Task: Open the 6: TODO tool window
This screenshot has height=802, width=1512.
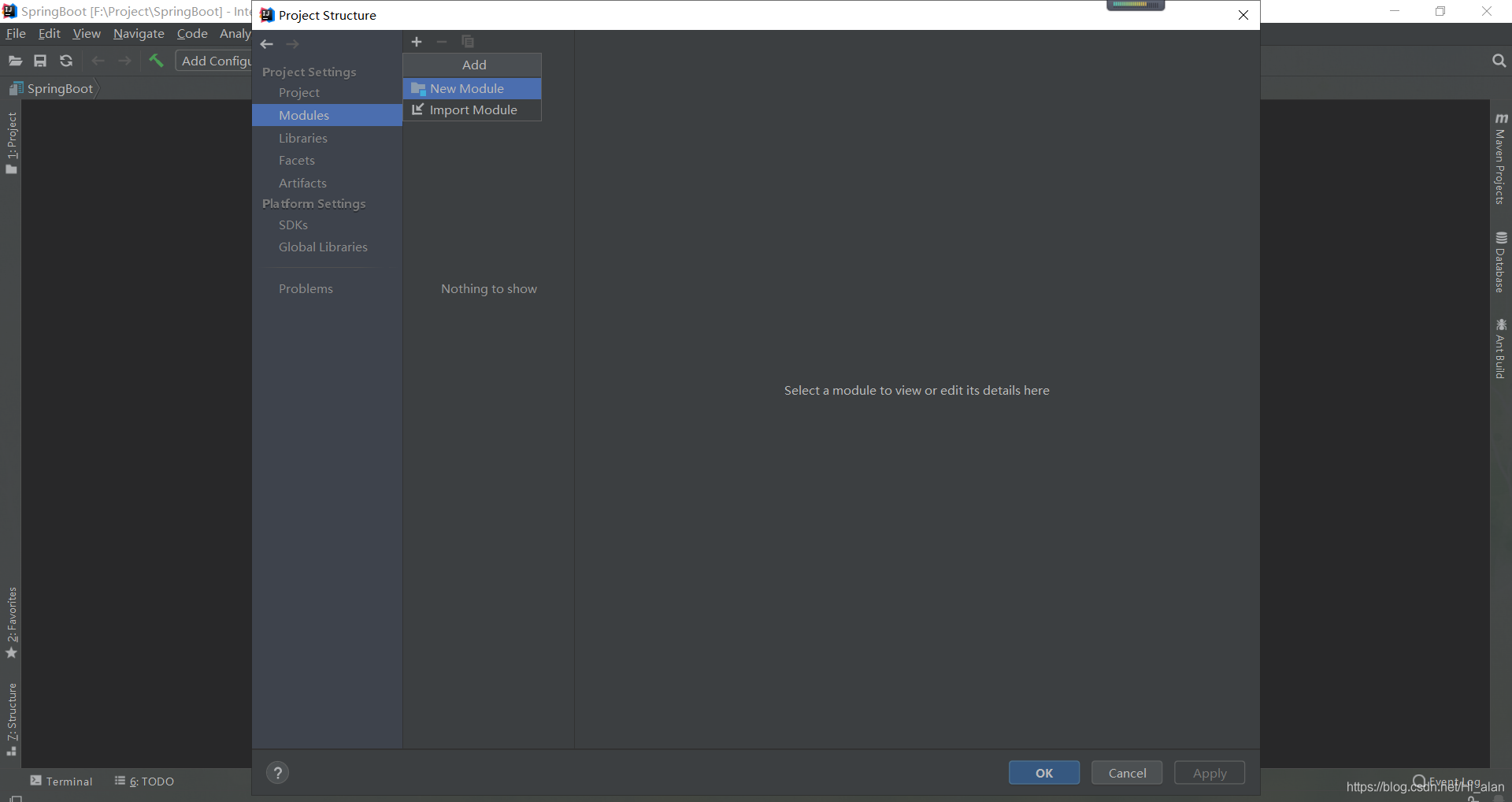Action: click(144, 781)
